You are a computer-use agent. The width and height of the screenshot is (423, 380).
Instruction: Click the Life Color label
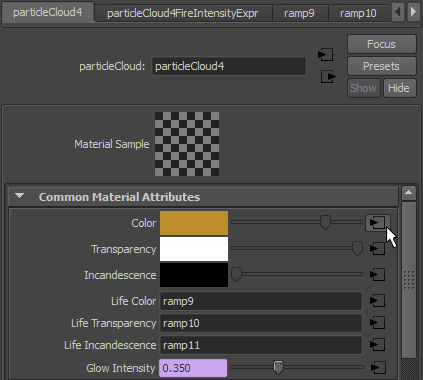click(x=133, y=301)
